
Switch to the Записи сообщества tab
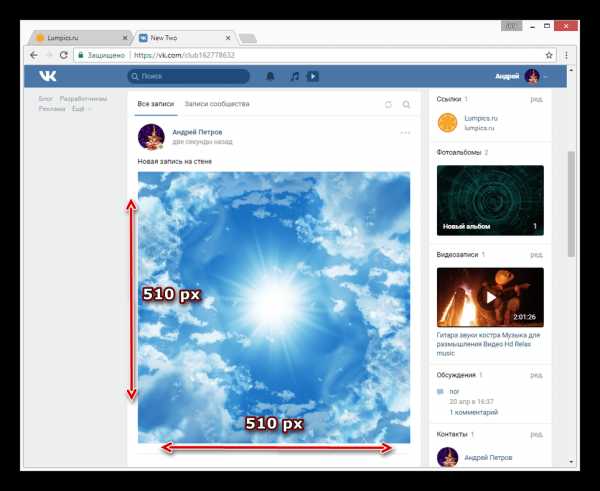(217, 104)
